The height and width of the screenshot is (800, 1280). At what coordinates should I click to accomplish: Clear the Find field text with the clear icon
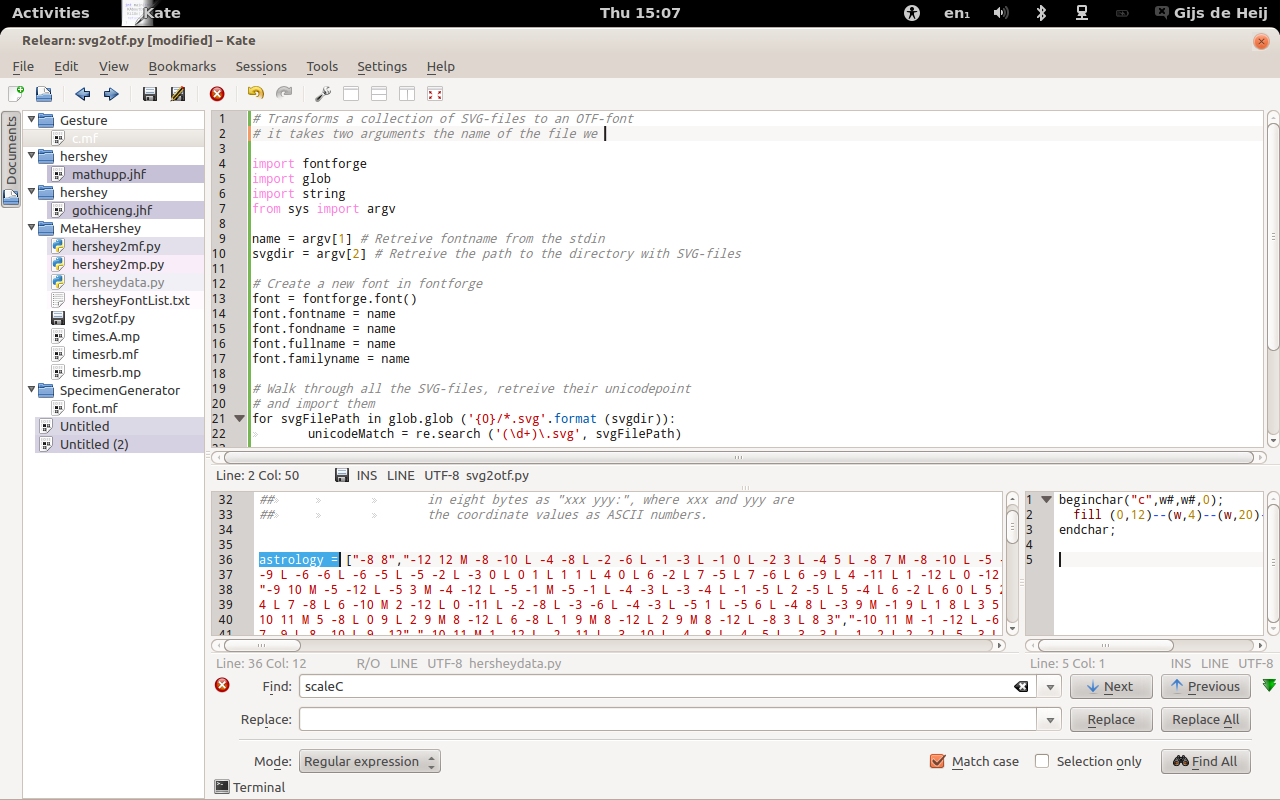point(1021,687)
